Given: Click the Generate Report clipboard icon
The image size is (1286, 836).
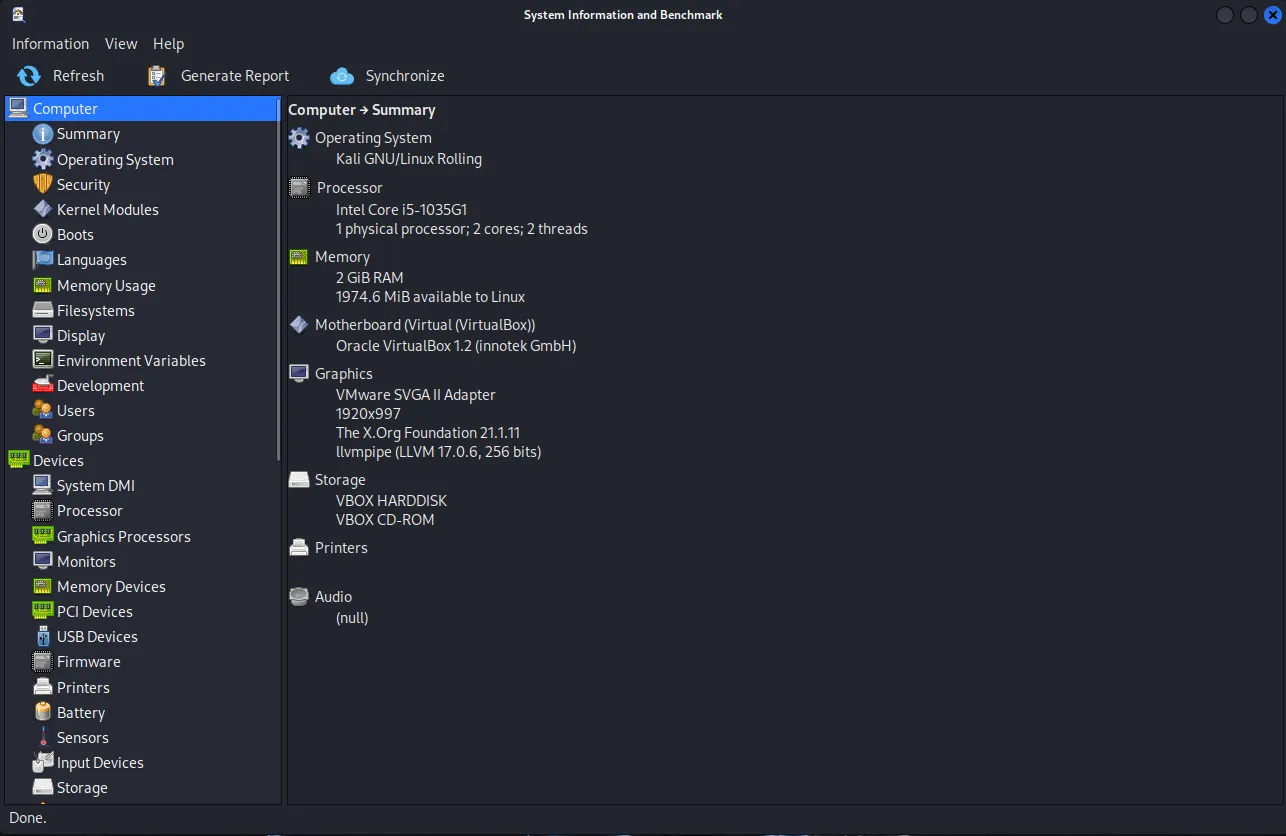Looking at the screenshot, I should 157,76.
